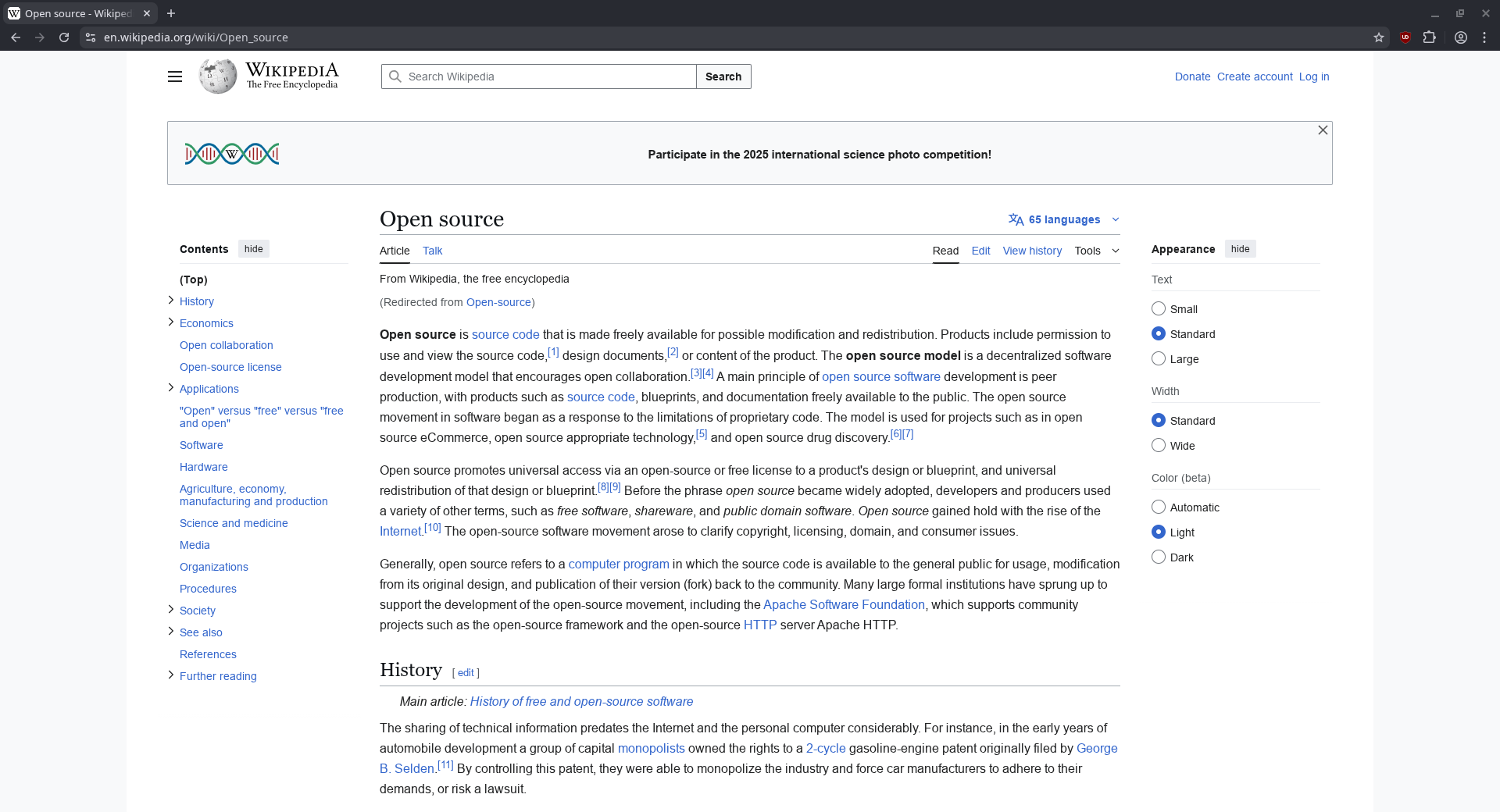Follow the Apache Software Foundation link

(844, 605)
